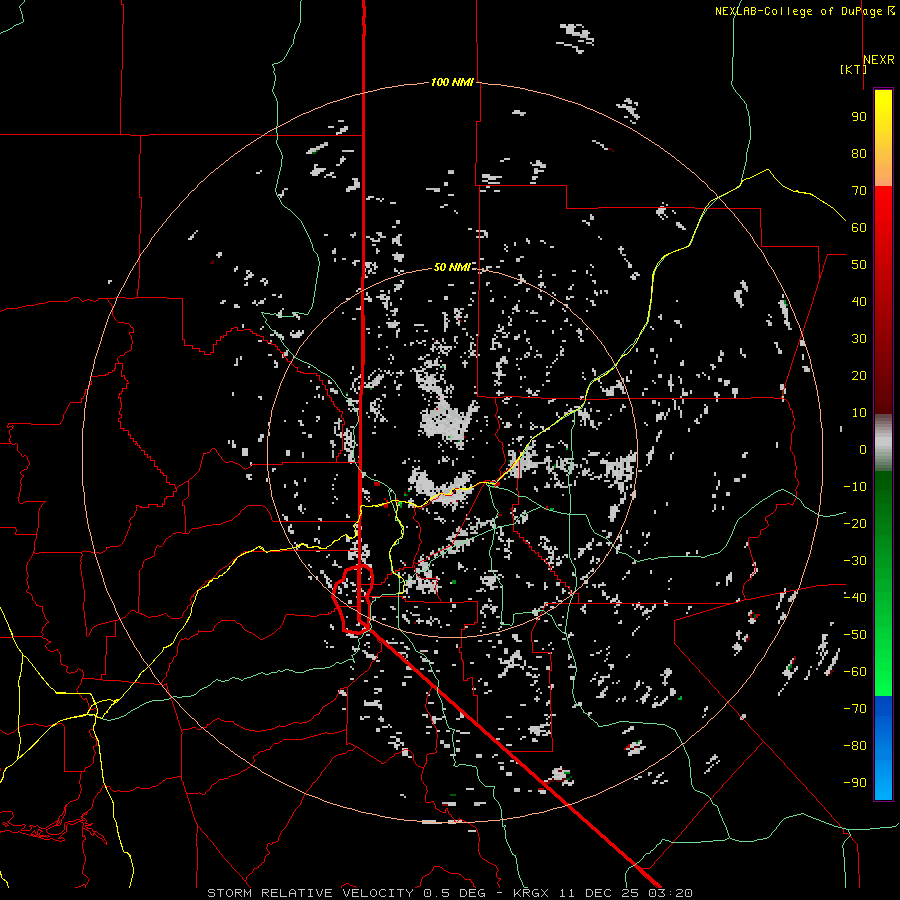Image resolution: width=900 pixels, height=900 pixels.
Task: Click the positive 70 scale value
Action: [x=859, y=191]
